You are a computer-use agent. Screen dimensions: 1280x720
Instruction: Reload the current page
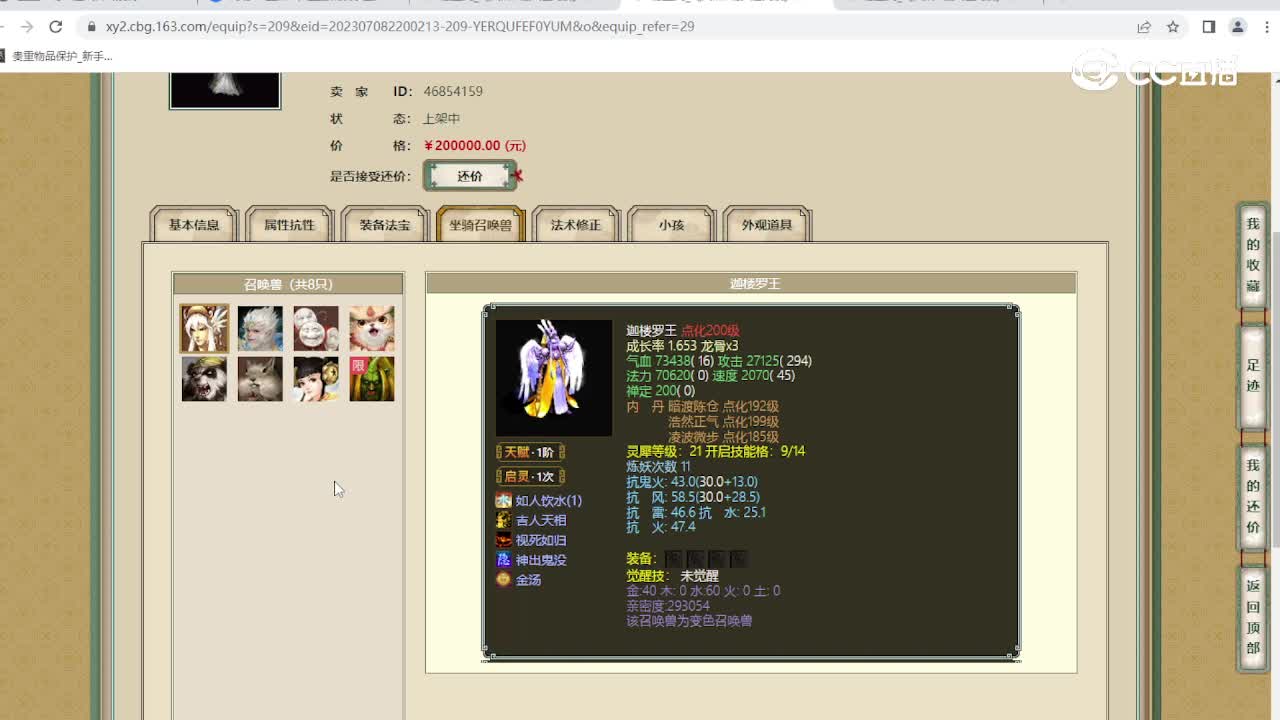tap(56, 27)
